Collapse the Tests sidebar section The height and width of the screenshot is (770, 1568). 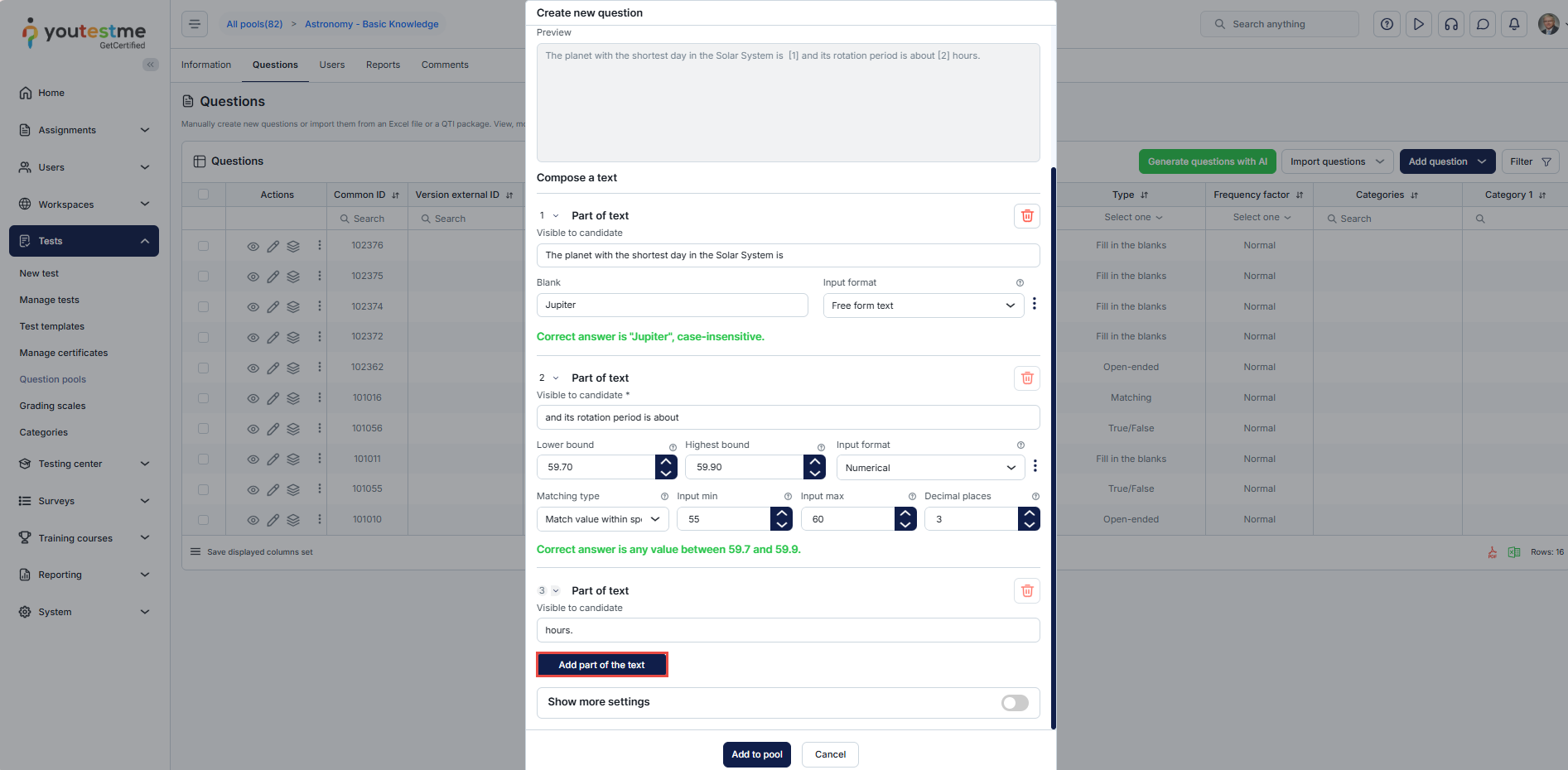coord(84,241)
